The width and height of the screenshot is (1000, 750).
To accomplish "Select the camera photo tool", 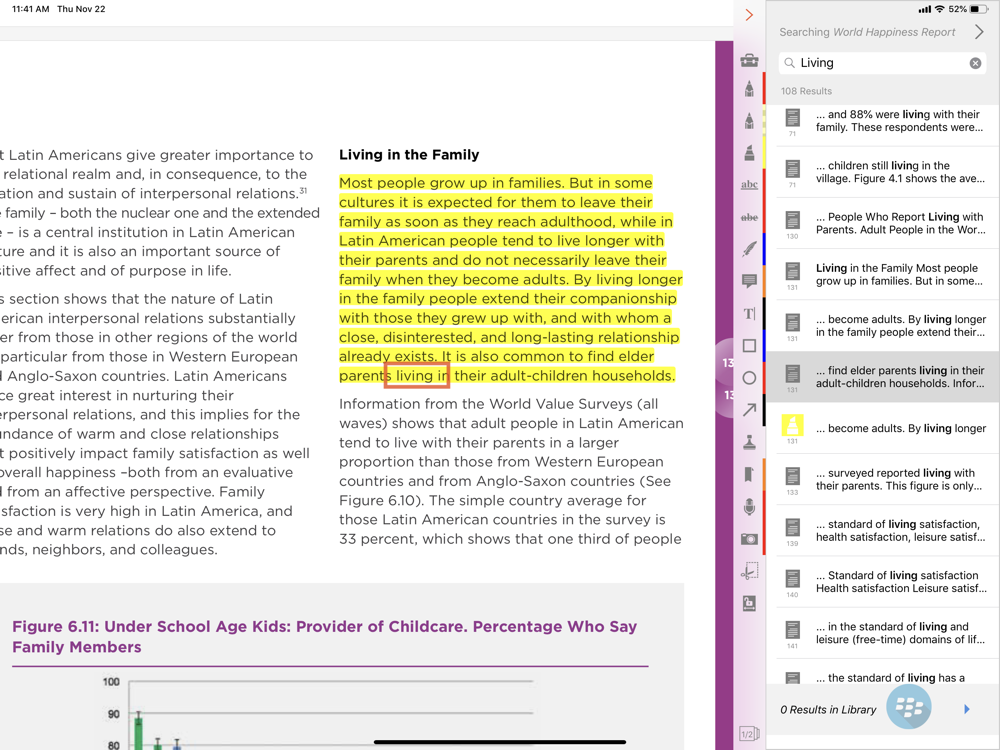I will click(749, 539).
